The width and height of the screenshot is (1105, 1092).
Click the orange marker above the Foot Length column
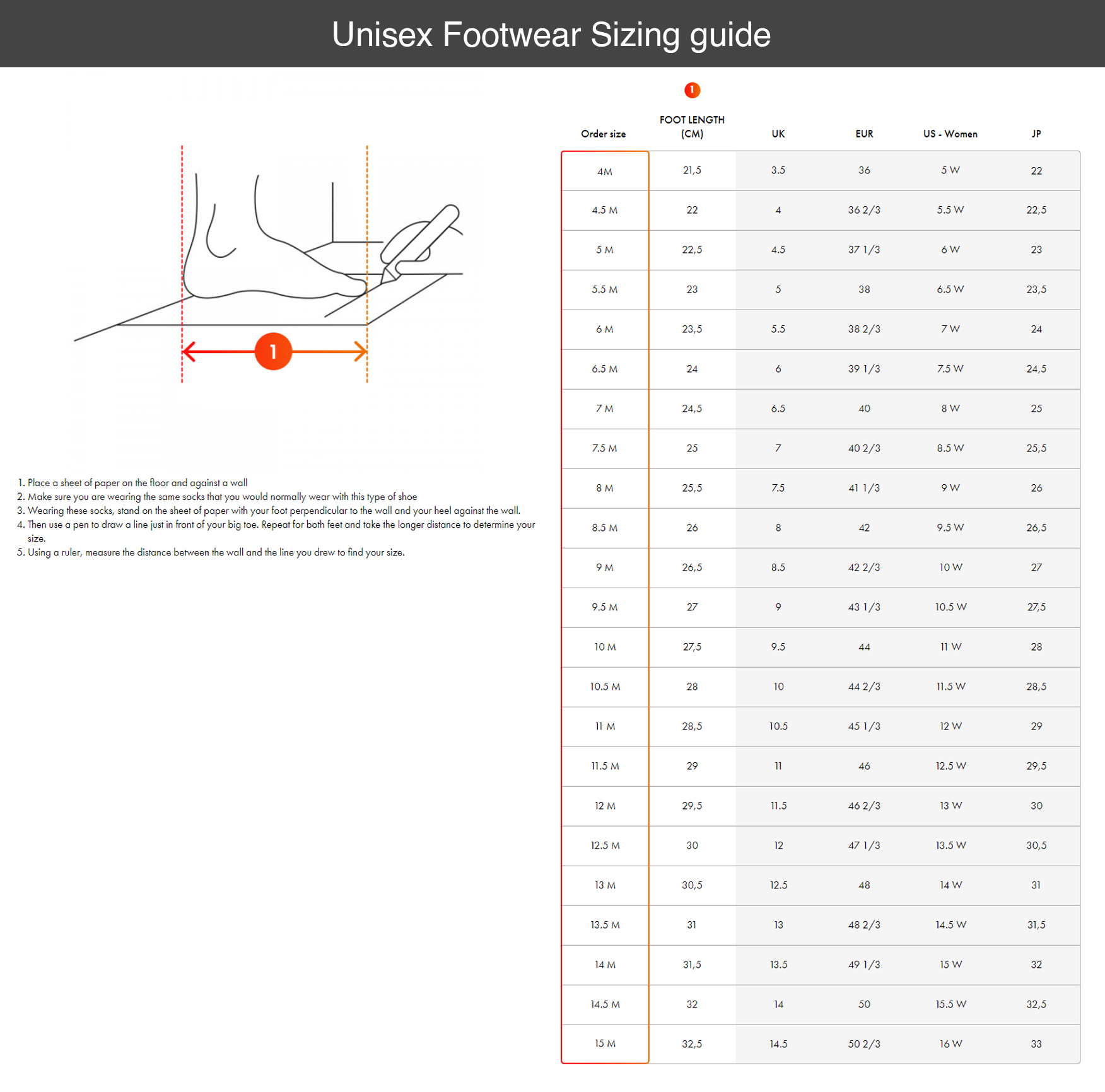[692, 90]
